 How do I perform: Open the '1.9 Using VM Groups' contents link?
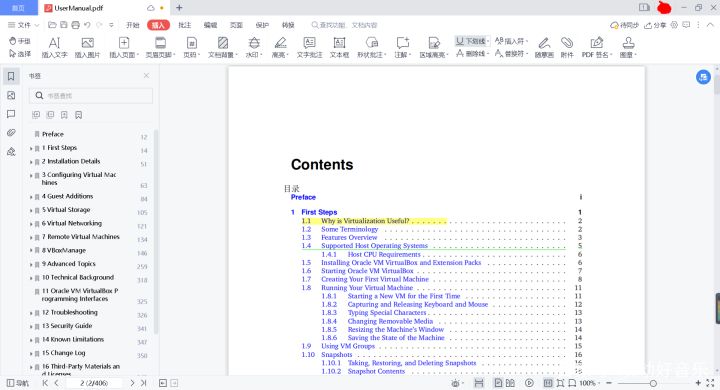coord(348,346)
